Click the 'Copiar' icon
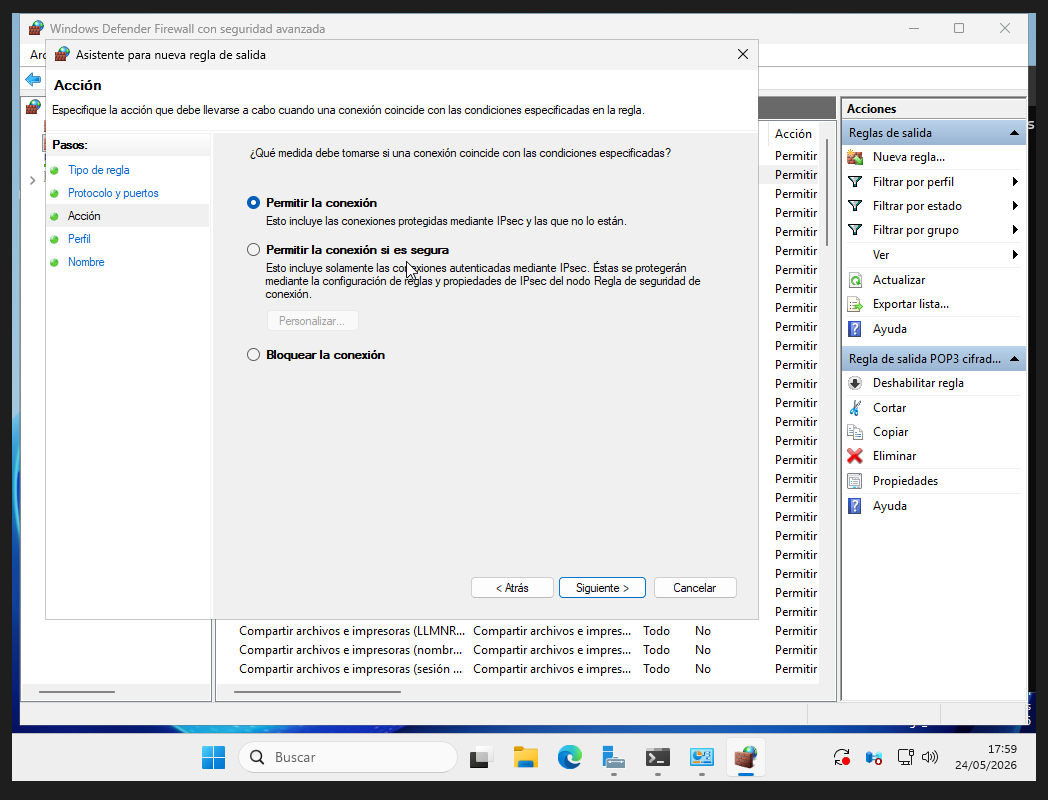The height and width of the screenshot is (800, 1048). click(x=855, y=432)
